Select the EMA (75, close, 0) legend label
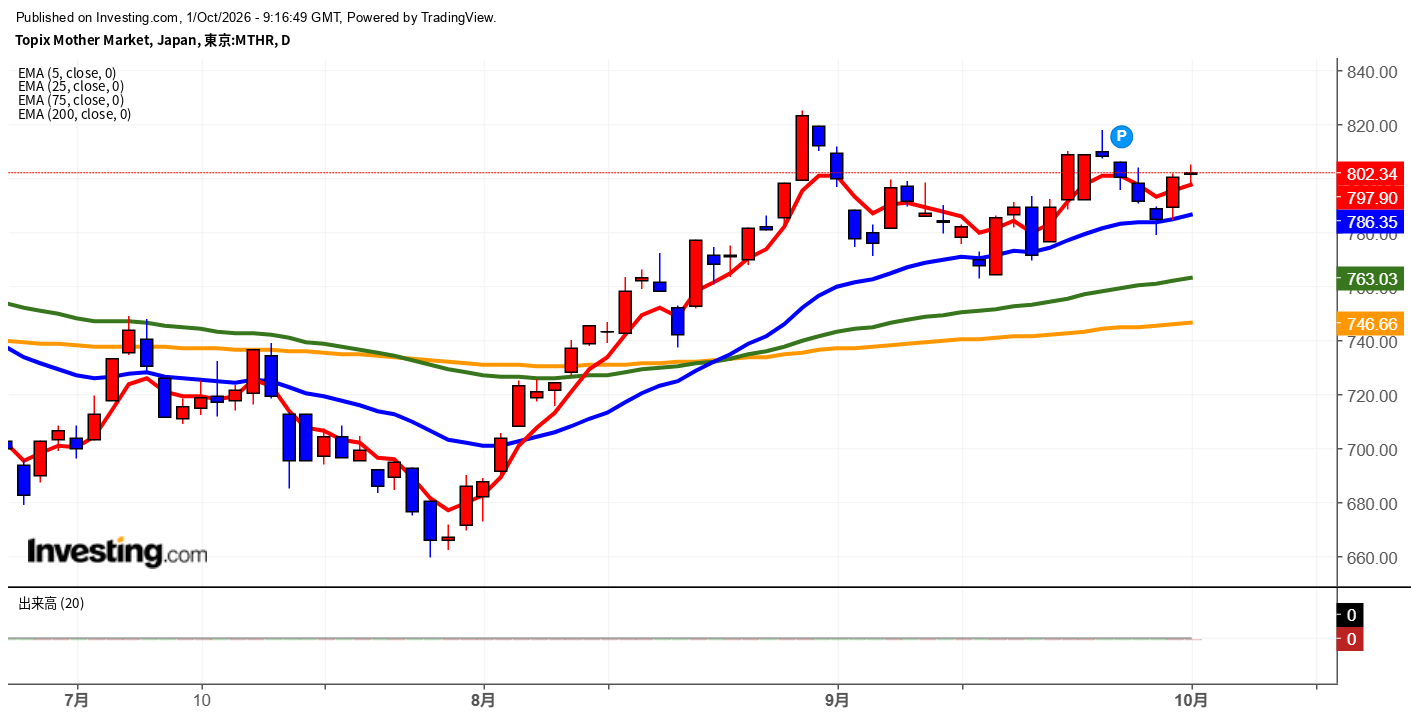This screenshot has height=717, width=1411. pos(71,100)
